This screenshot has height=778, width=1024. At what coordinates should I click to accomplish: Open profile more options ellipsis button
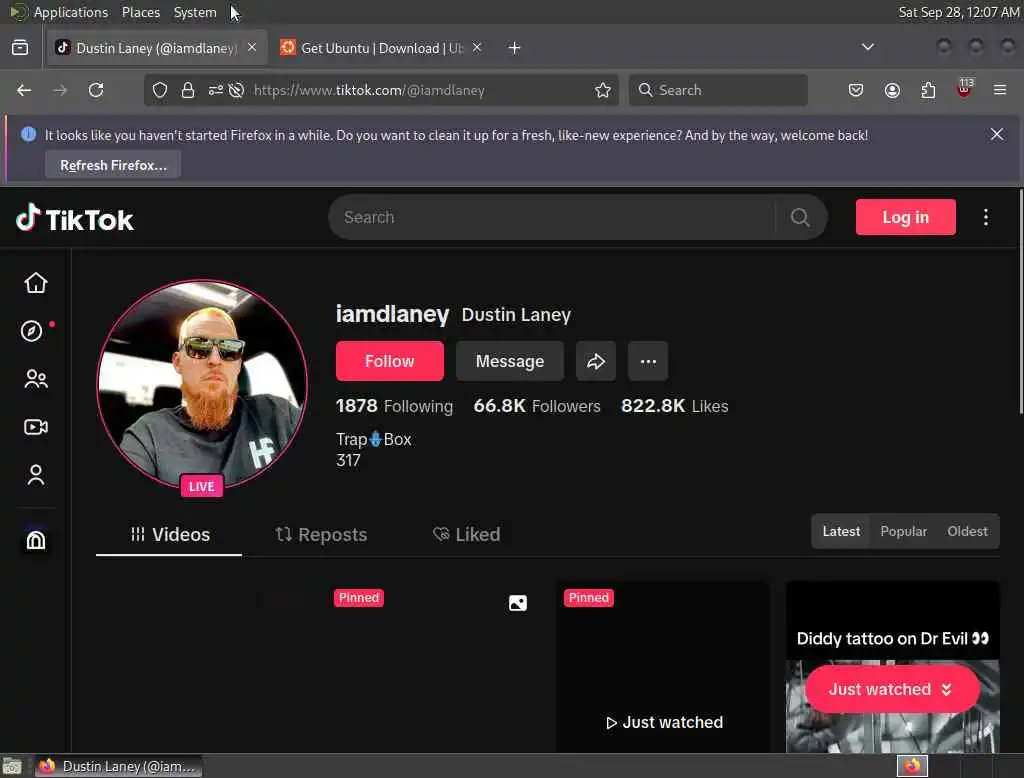[x=648, y=361]
